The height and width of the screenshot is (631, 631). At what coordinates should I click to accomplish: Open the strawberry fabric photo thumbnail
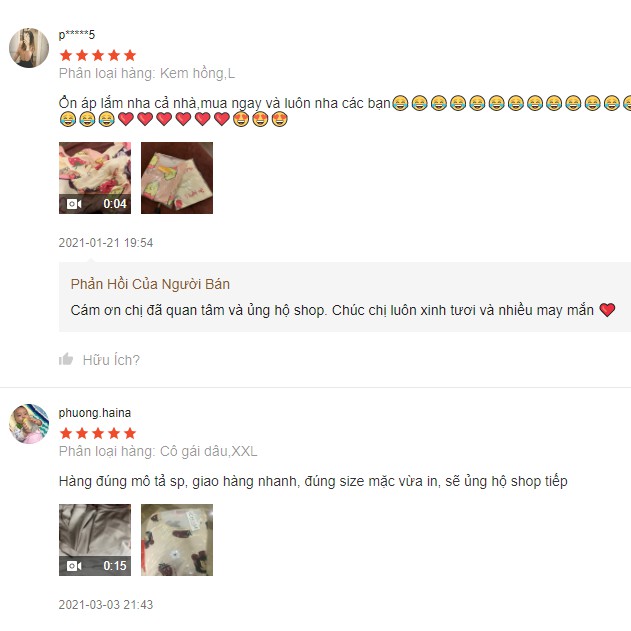(177, 540)
